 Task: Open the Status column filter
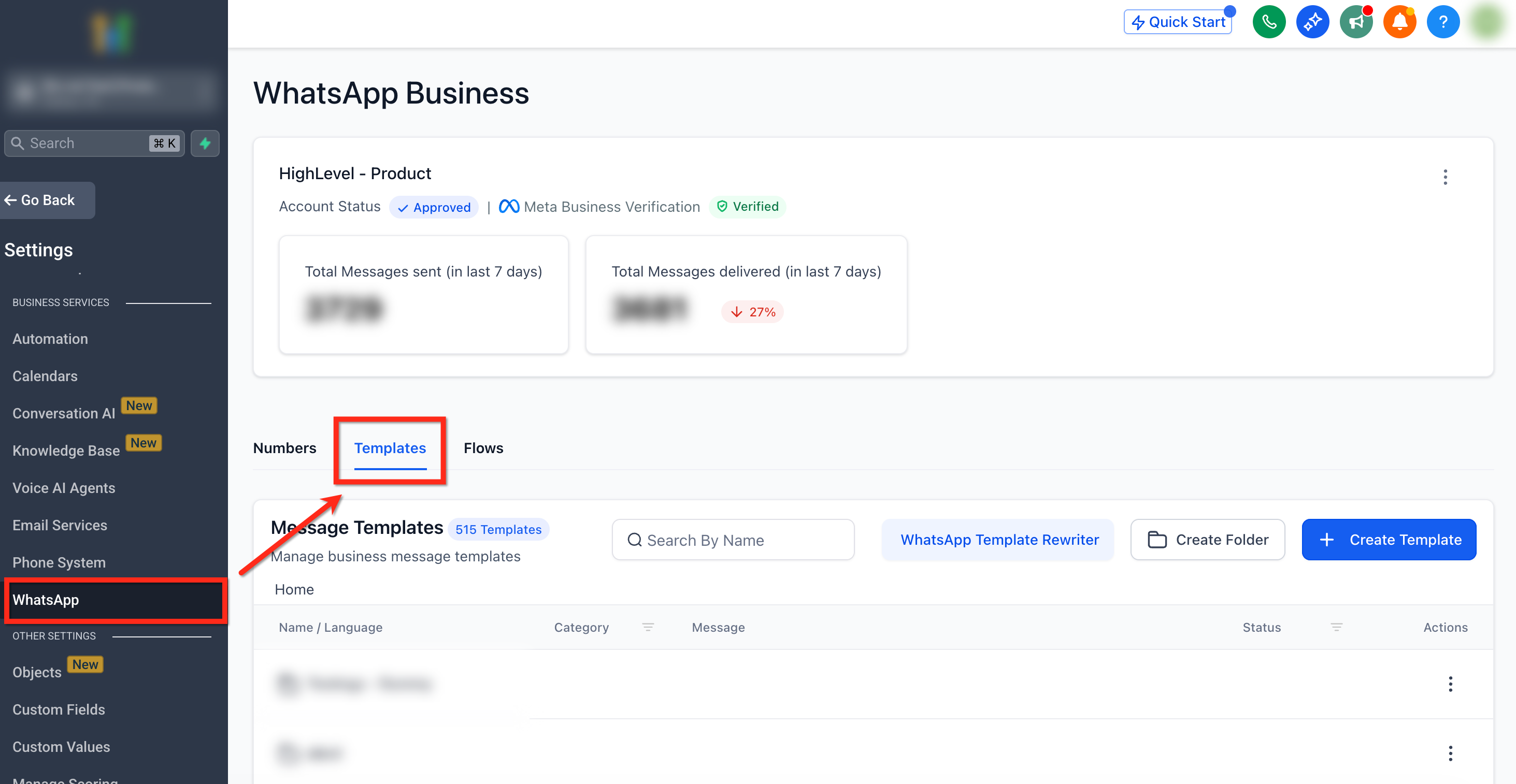point(1336,627)
